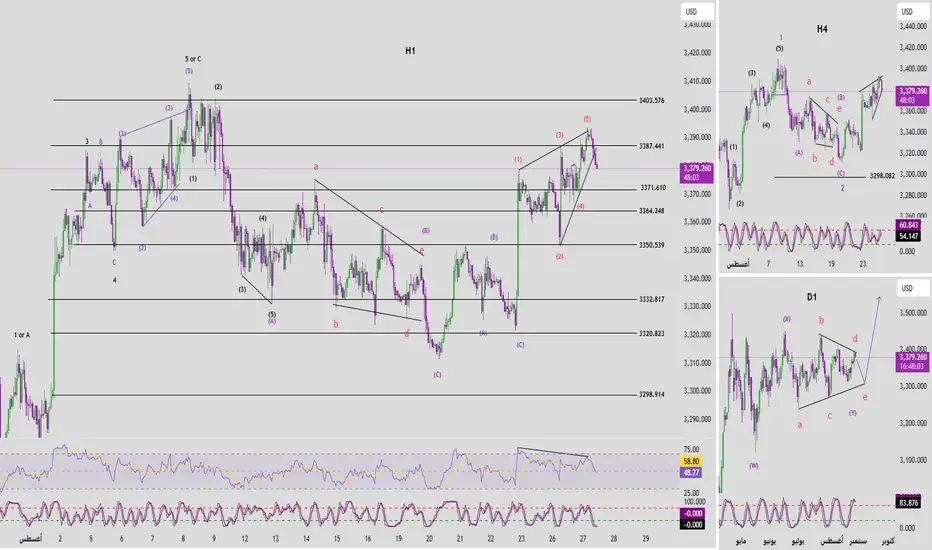Select the 3320.823 horizontal line label
This screenshot has width=932, height=550.
651,334
